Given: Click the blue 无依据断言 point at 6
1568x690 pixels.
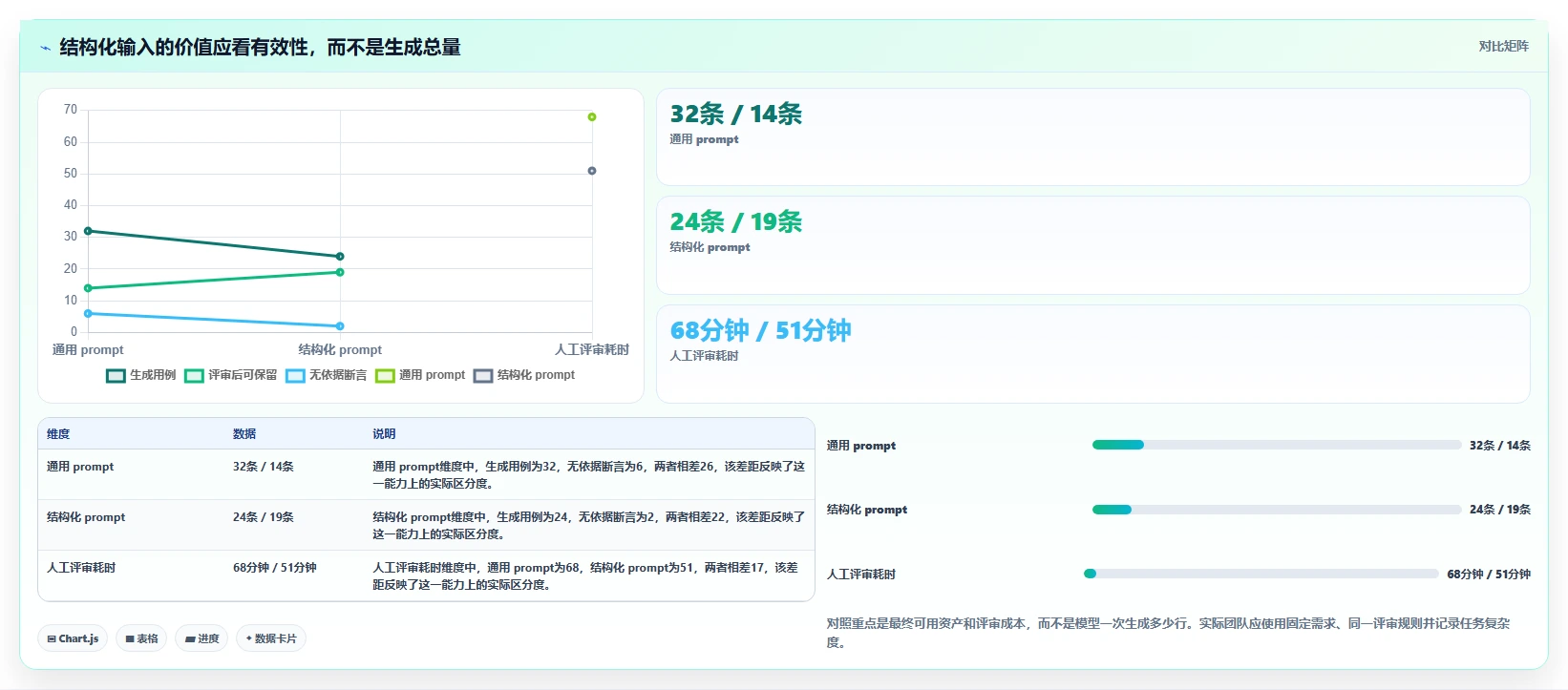Looking at the screenshot, I should point(88,313).
